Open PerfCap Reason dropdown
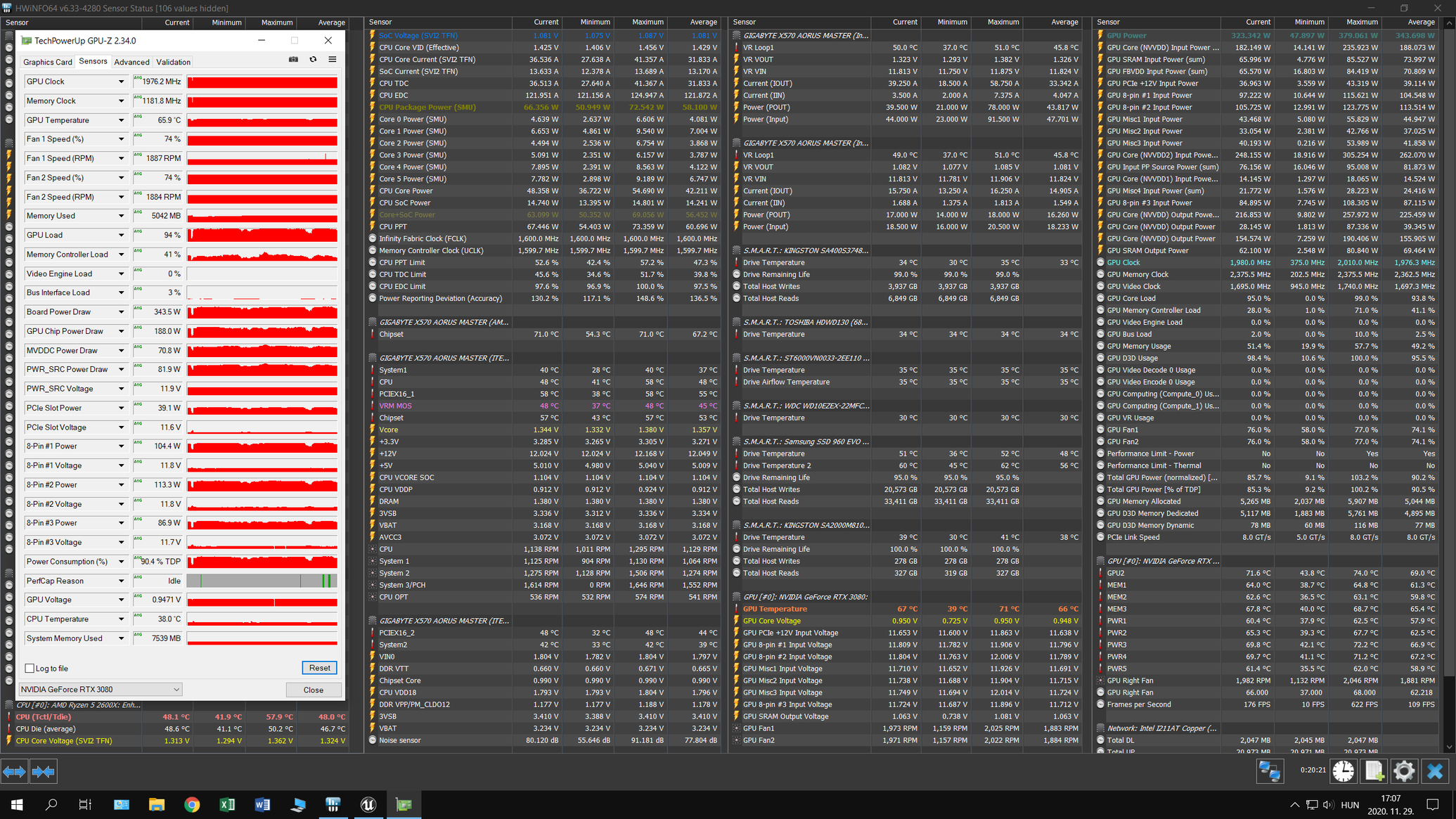Image resolution: width=1456 pixels, height=819 pixels. tap(121, 581)
